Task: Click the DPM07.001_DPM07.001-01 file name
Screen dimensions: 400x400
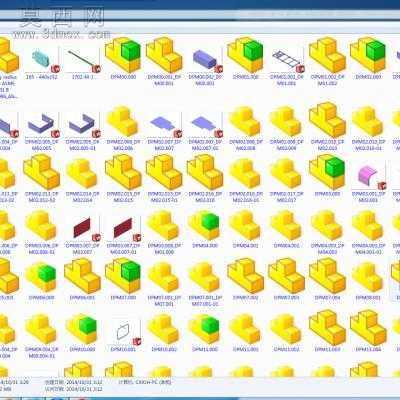Action: click(205, 301)
